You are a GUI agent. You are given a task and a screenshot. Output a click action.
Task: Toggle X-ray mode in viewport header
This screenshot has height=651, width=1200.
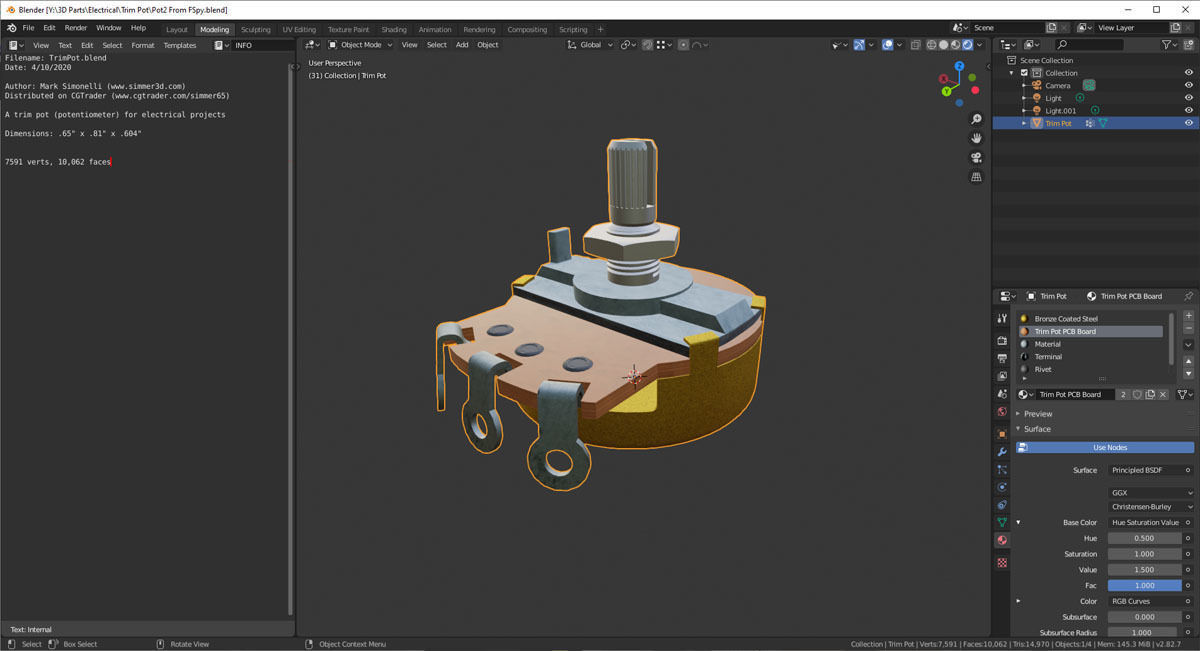(914, 45)
